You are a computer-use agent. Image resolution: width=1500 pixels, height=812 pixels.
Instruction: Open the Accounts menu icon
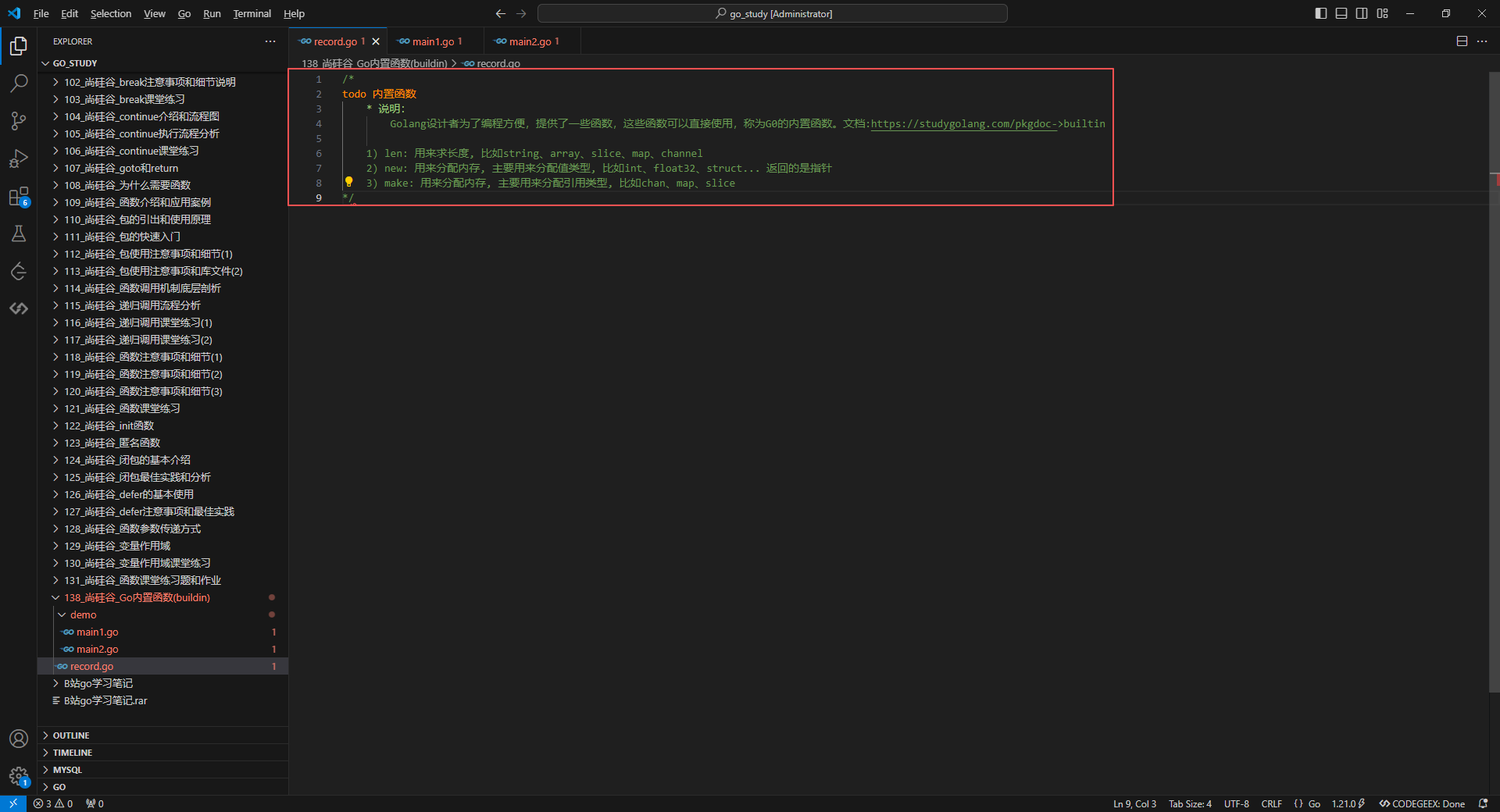(19, 739)
